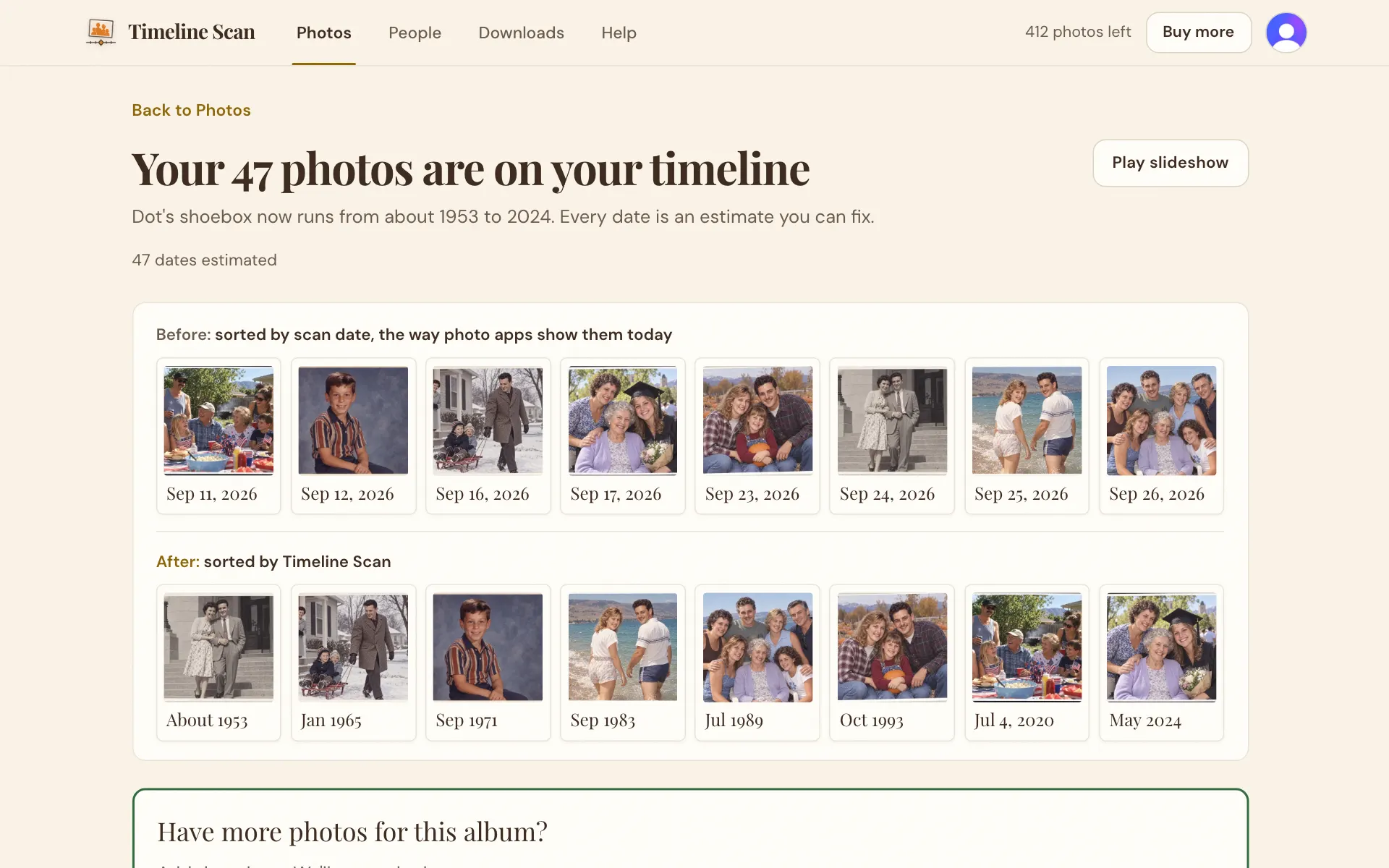Open the Sep 23, 2026 family photo
1389x868 pixels.
(x=757, y=420)
